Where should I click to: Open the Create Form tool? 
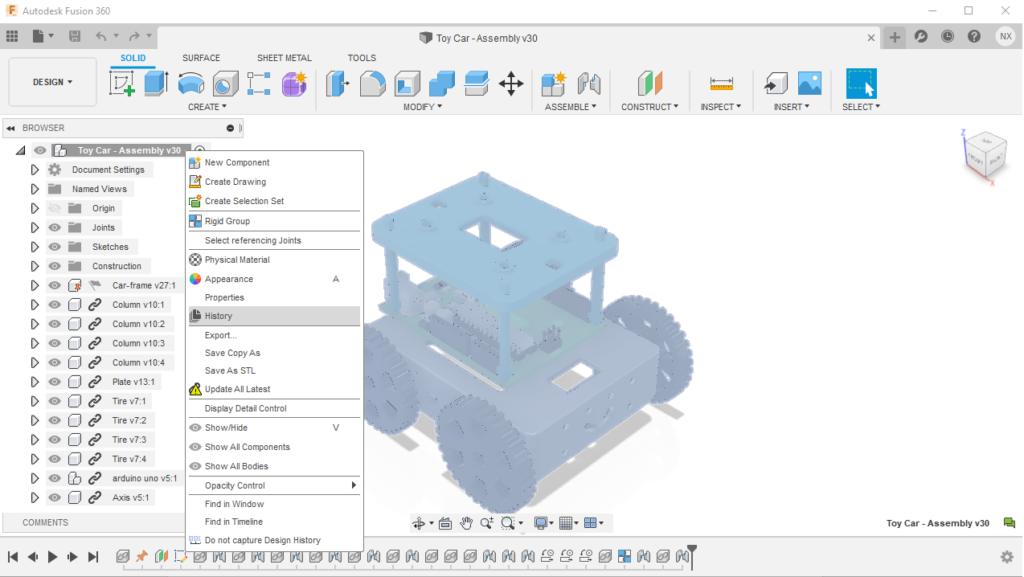(x=295, y=83)
